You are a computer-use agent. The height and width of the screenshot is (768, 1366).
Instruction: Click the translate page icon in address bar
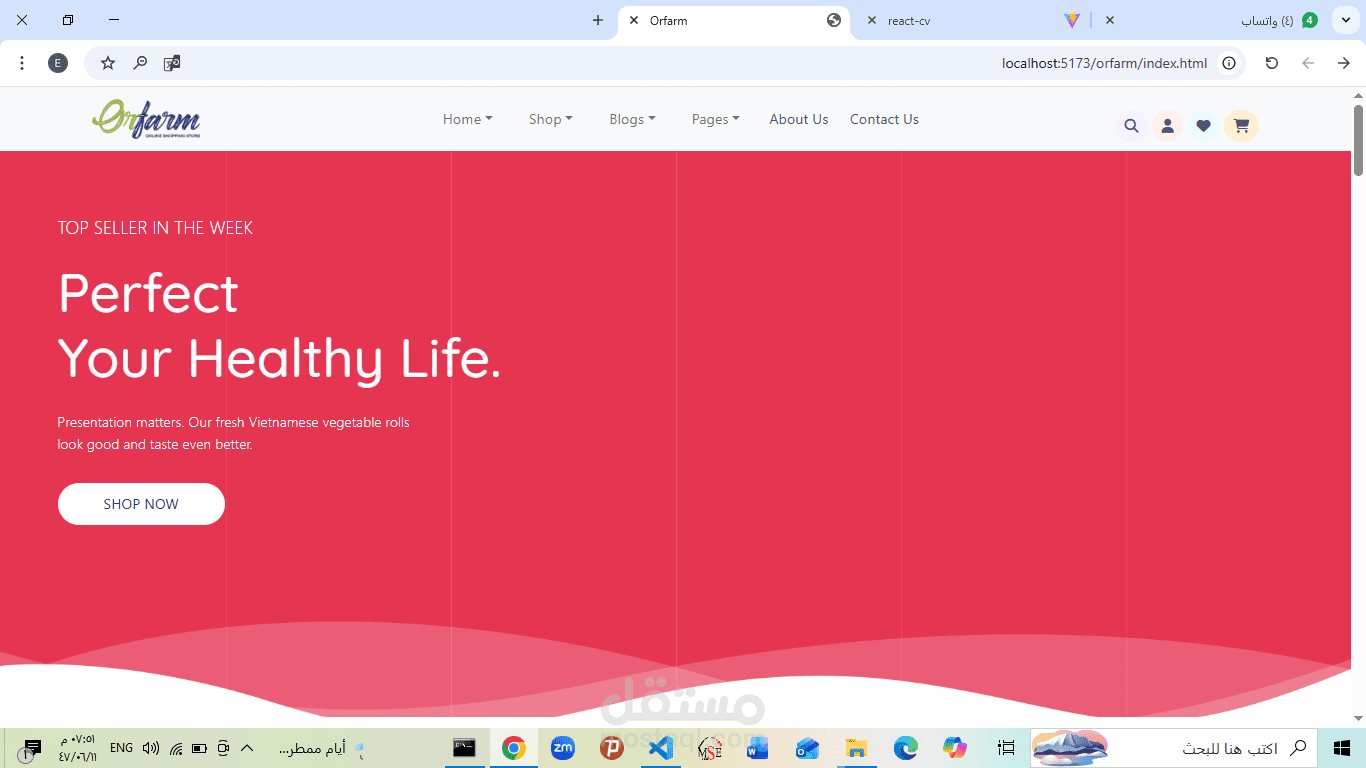coord(172,63)
